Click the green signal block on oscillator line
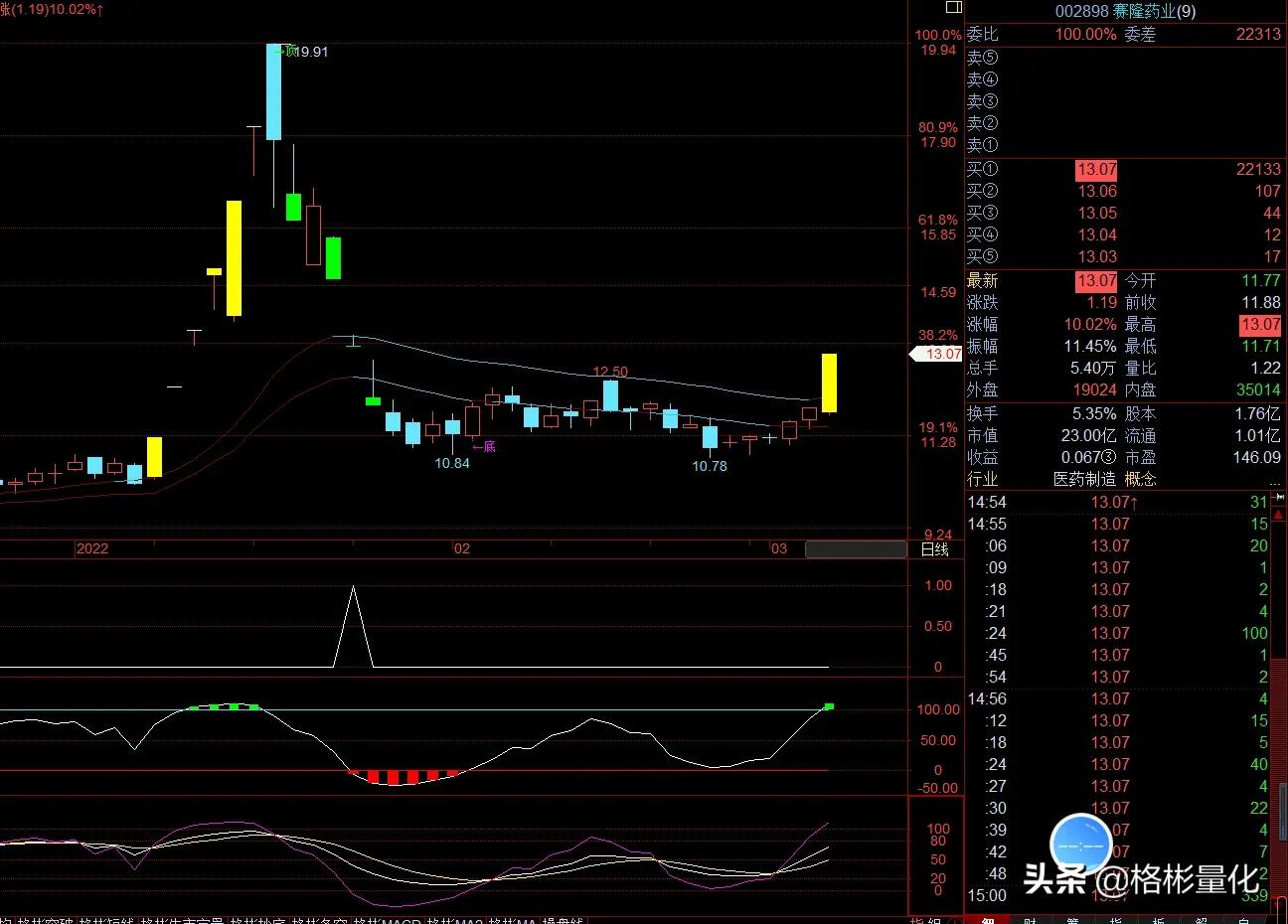This screenshot has width=1288, height=924. click(x=829, y=706)
